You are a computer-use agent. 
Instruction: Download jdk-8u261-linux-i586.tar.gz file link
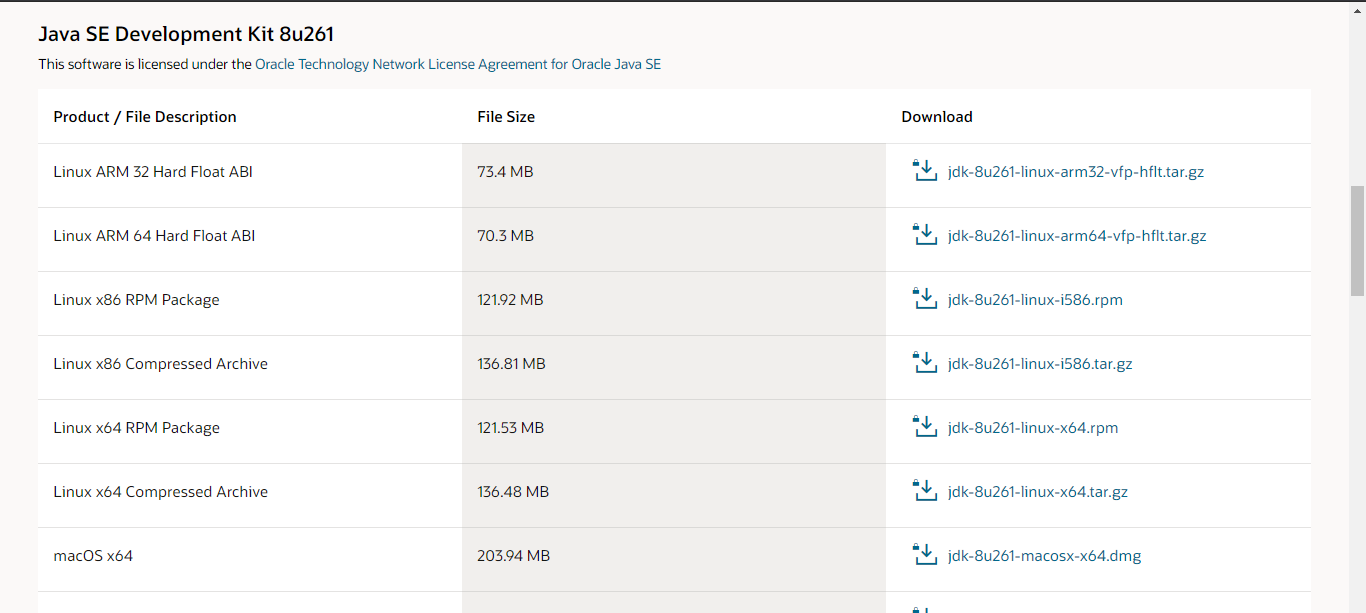pos(1040,364)
